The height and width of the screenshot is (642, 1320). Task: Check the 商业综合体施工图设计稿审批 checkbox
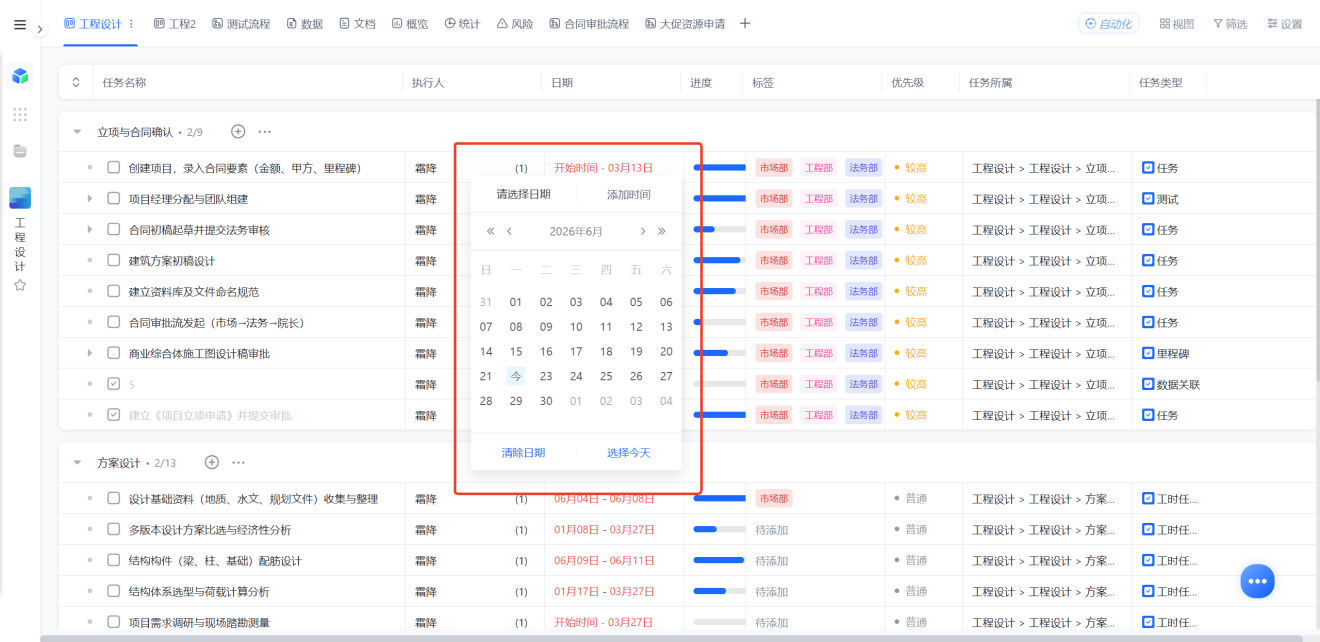(114, 354)
